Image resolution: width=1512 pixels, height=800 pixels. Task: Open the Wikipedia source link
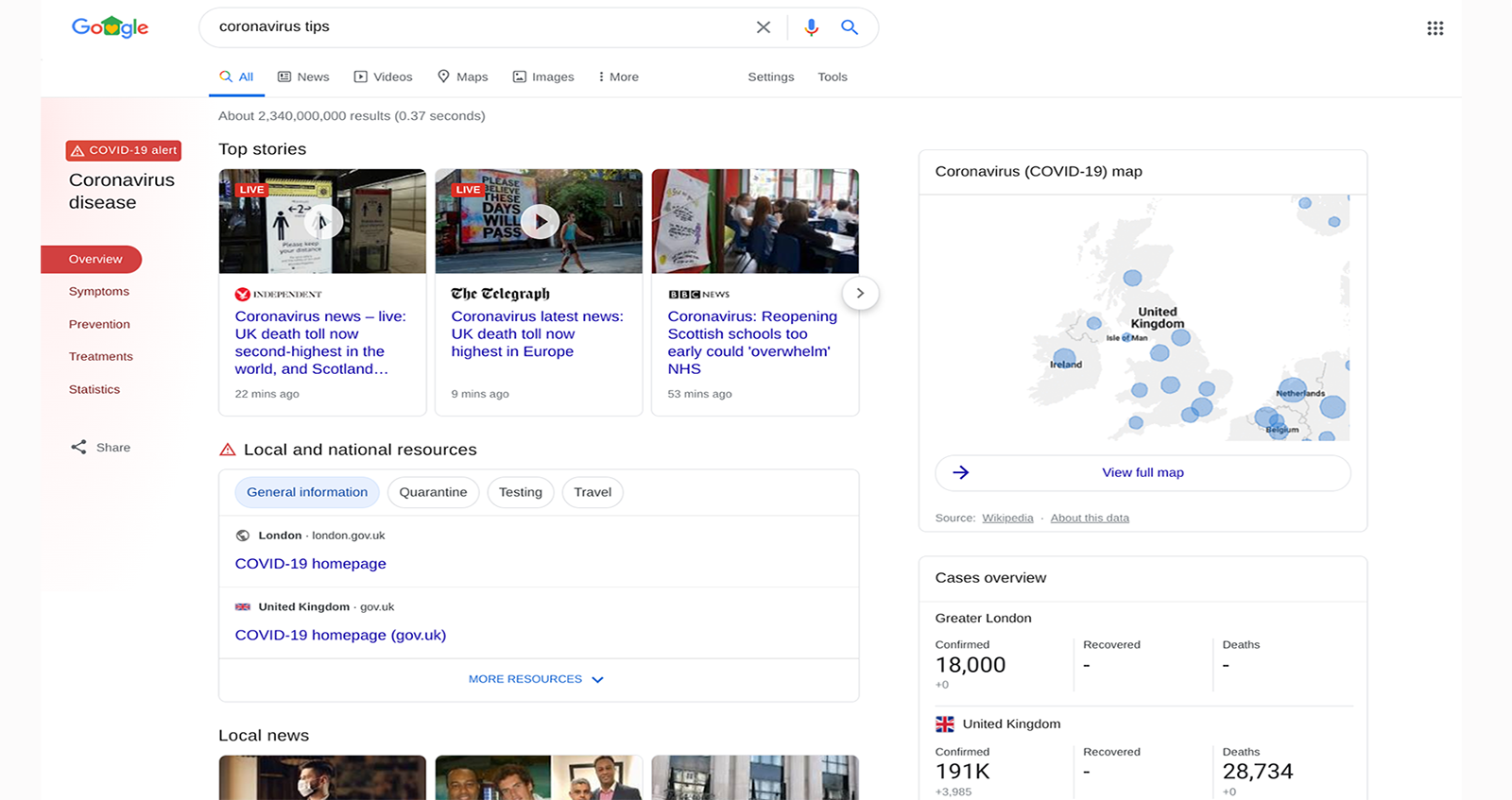[1007, 518]
